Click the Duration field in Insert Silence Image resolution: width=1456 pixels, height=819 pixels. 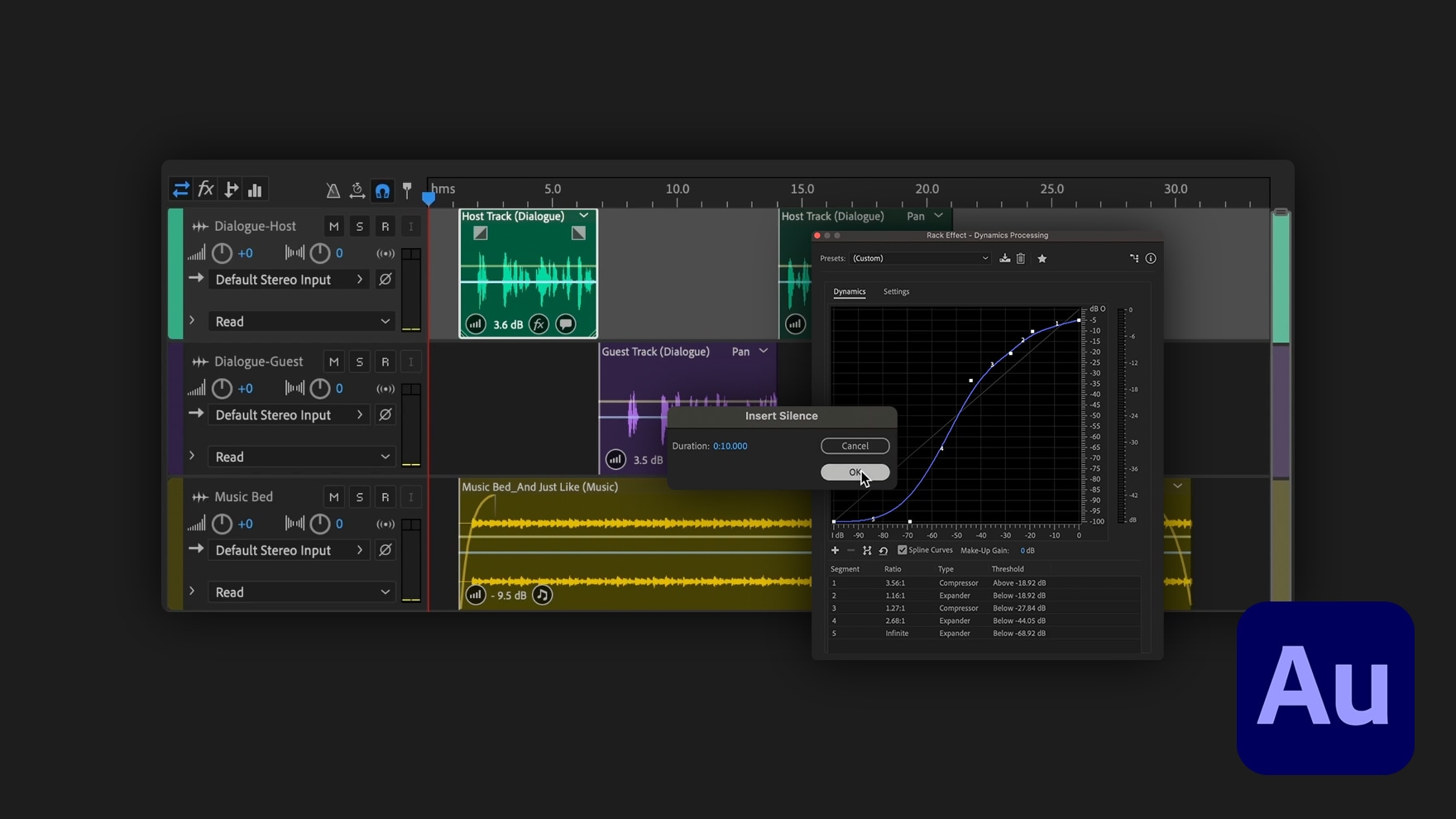(730, 447)
